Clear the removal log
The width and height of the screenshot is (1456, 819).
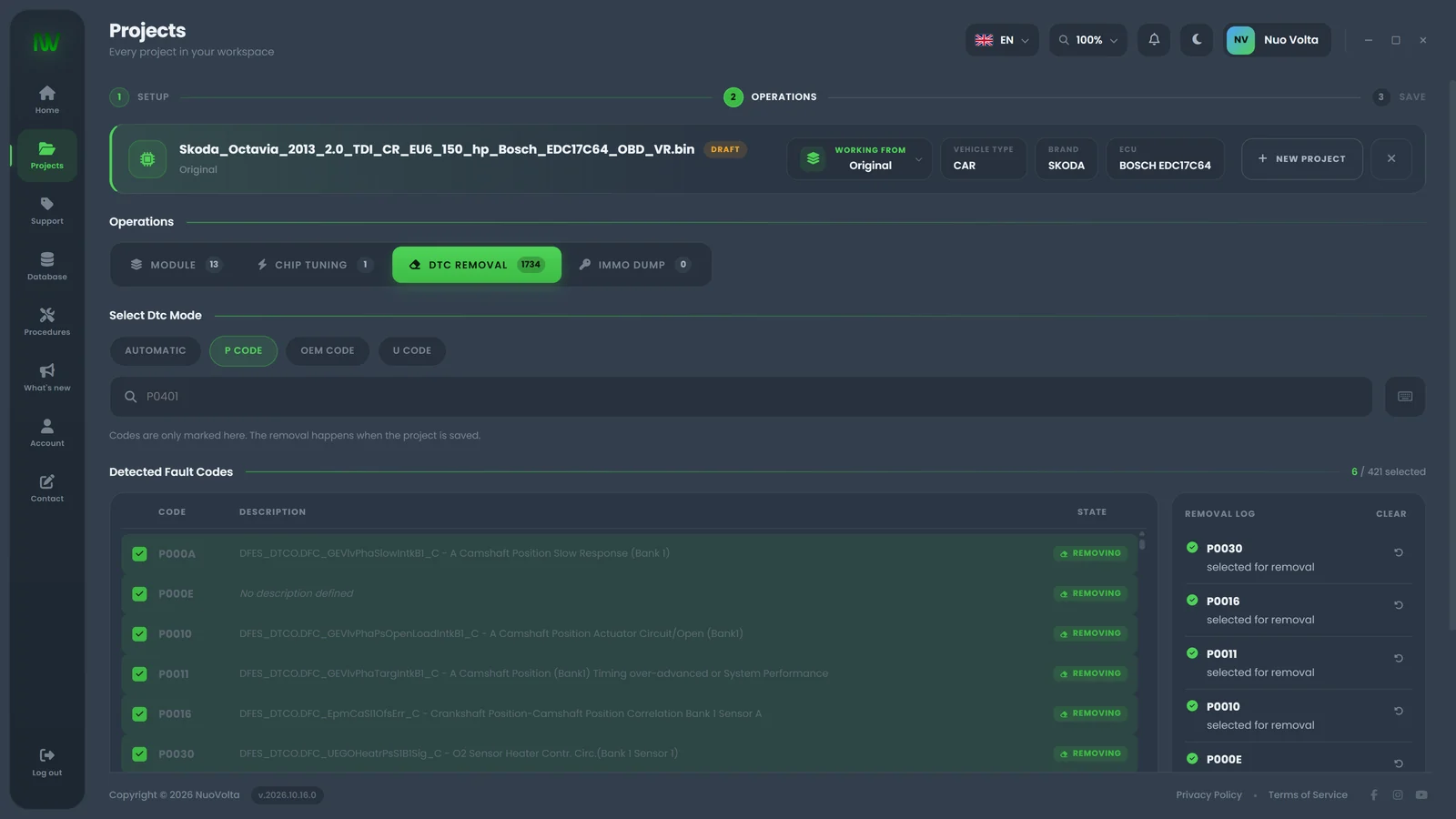click(x=1390, y=514)
